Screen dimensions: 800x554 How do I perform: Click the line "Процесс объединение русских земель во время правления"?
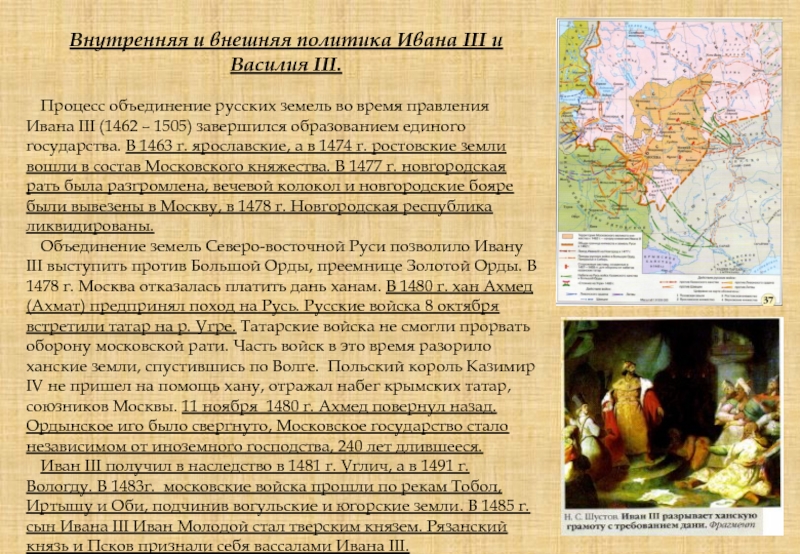pyautogui.click(x=265, y=106)
